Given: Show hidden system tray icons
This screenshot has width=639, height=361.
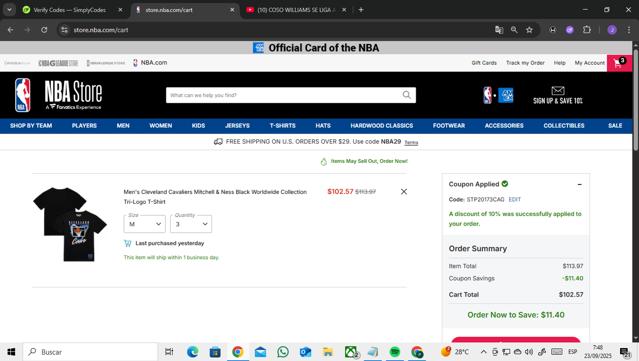Looking at the screenshot, I should (x=483, y=352).
